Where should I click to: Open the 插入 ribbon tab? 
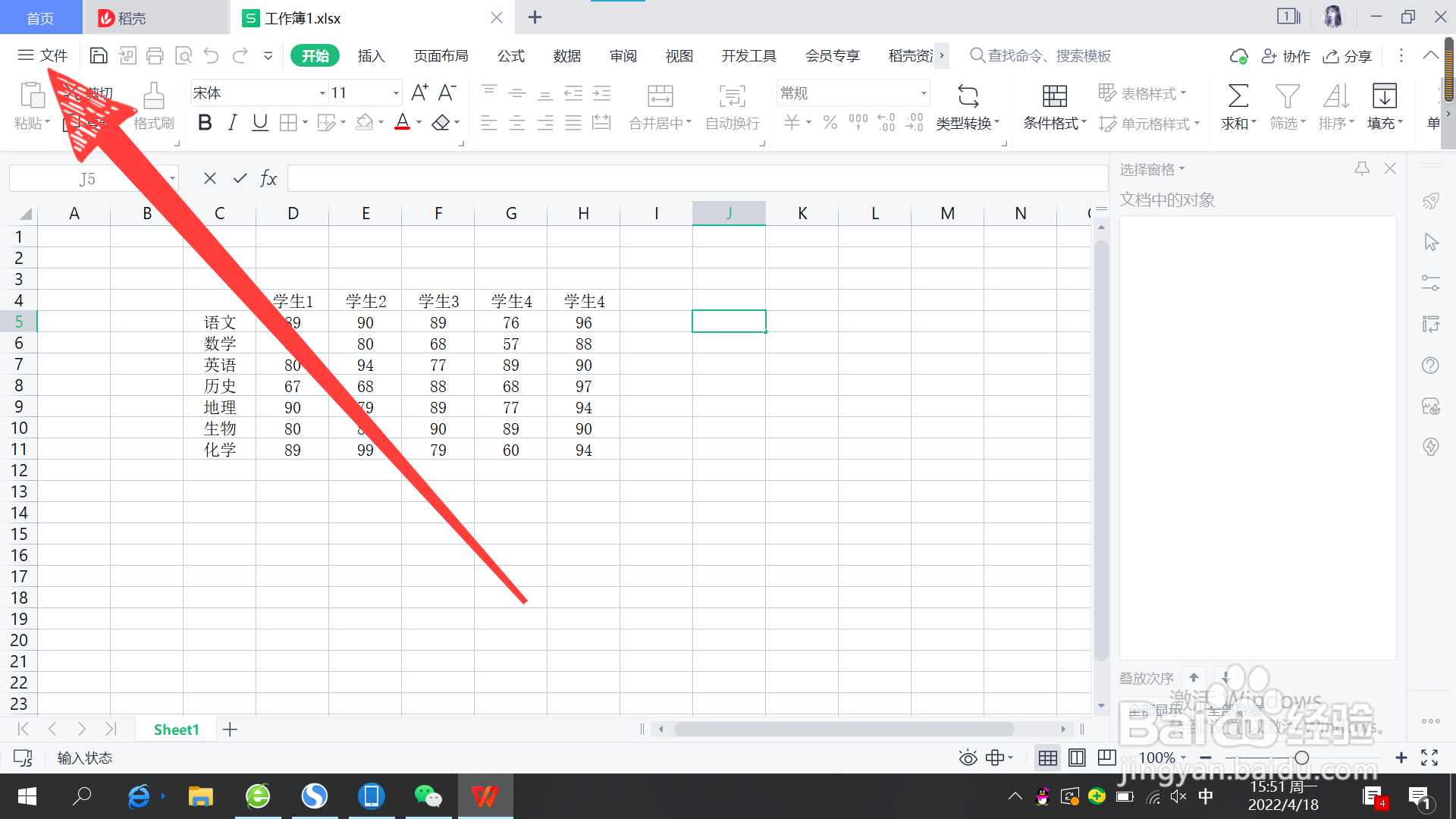pos(371,56)
